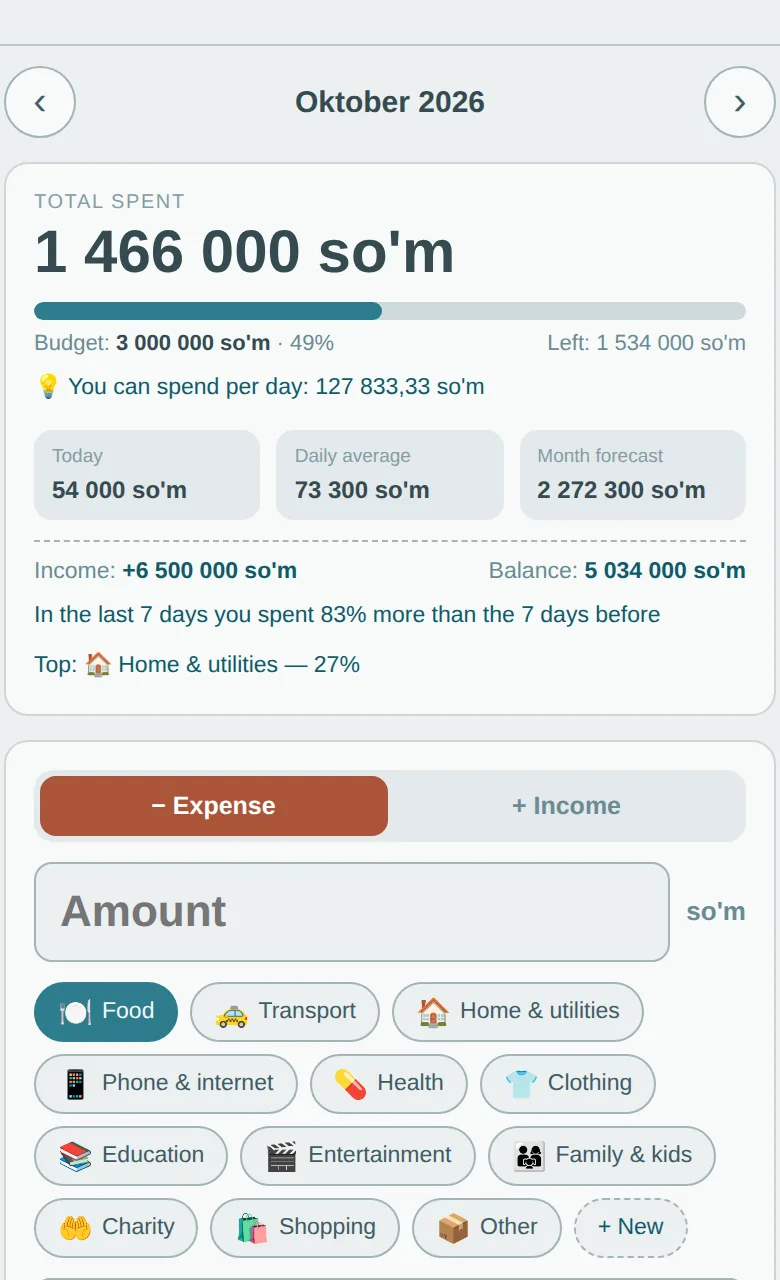Select the Charity category chip
Viewport: 780px width, 1280px height.
coord(116,1228)
